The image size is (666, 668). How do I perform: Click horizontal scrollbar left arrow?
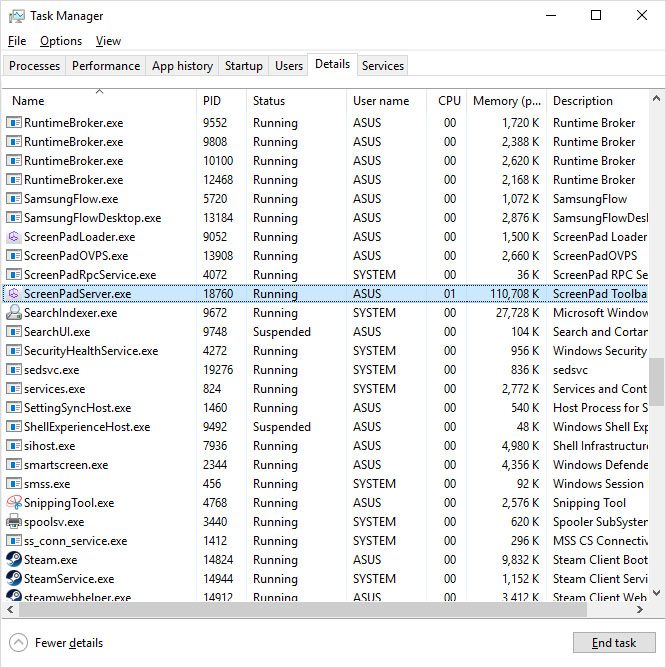[11, 610]
